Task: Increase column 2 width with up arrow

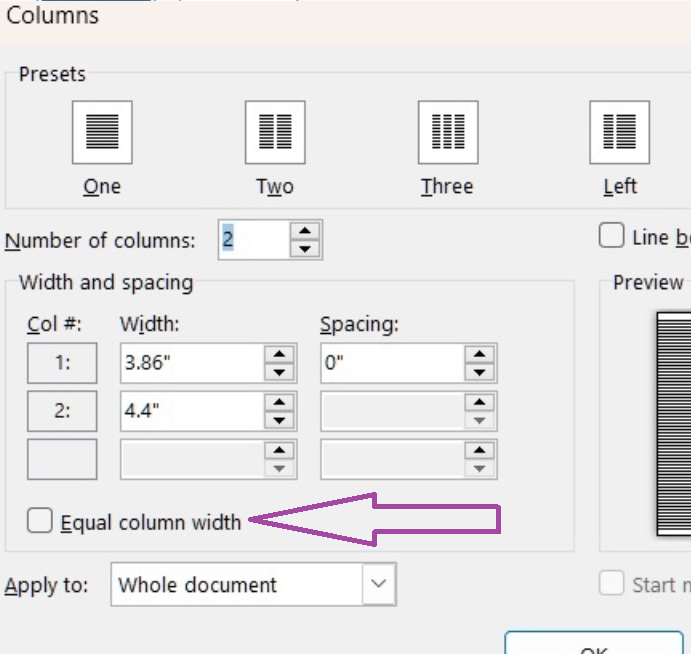Action: 279,402
